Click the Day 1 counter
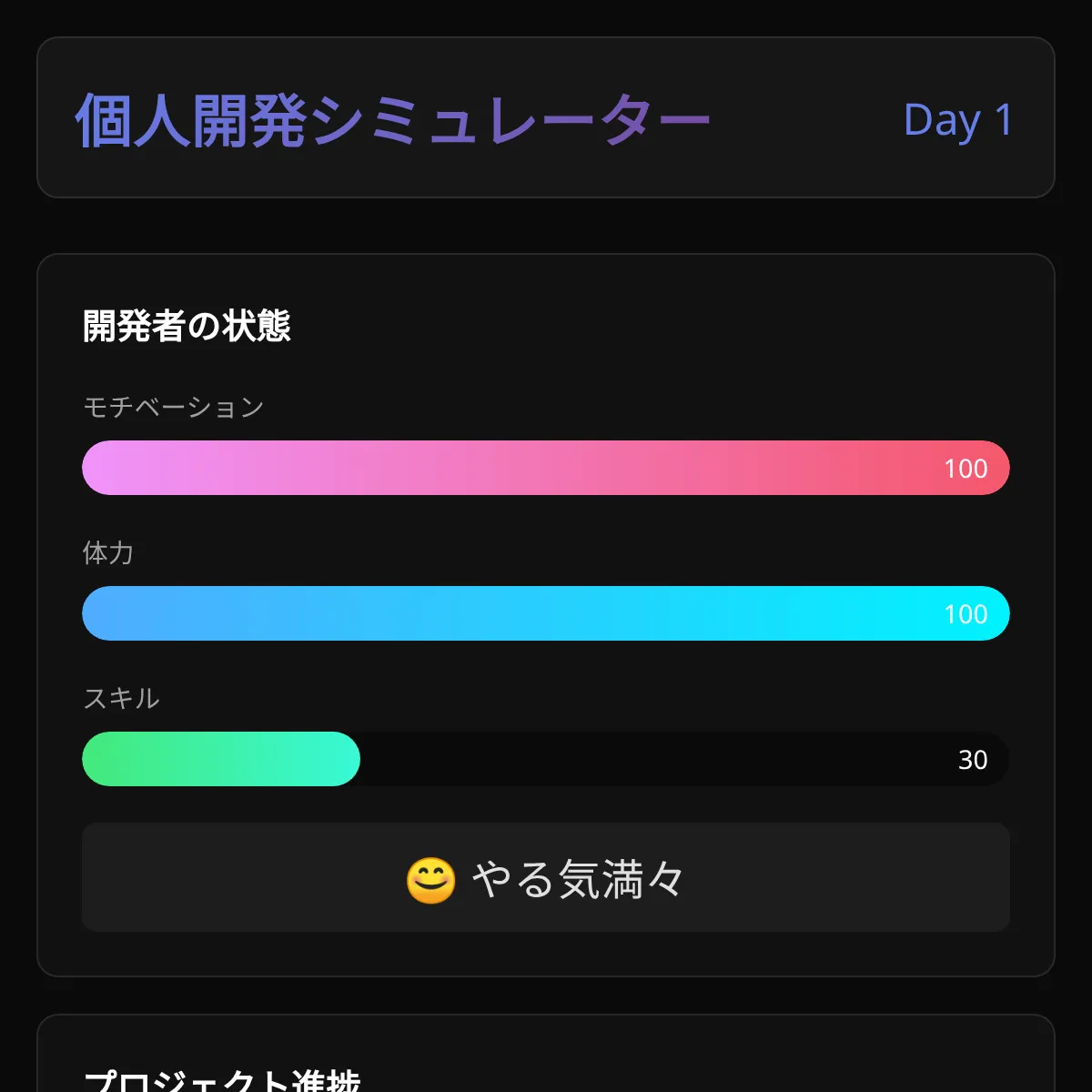This screenshot has width=1092, height=1092. pyautogui.click(x=957, y=119)
